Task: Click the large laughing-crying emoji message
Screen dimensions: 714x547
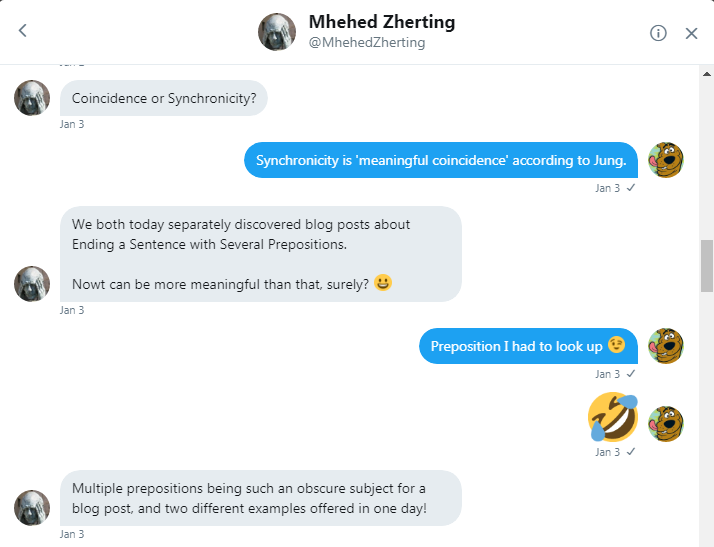Action: click(x=612, y=416)
